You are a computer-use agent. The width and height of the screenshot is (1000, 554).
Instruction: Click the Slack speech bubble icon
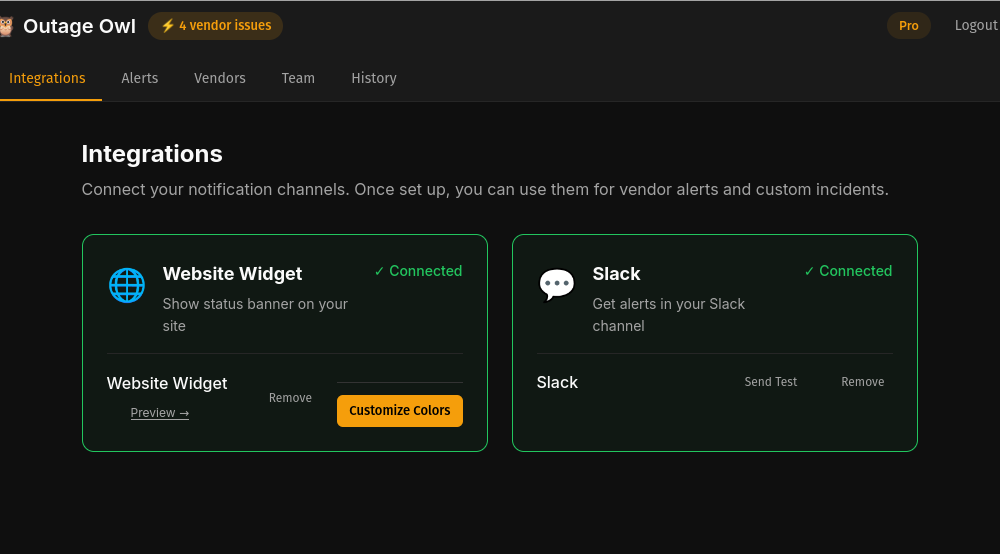(x=557, y=285)
